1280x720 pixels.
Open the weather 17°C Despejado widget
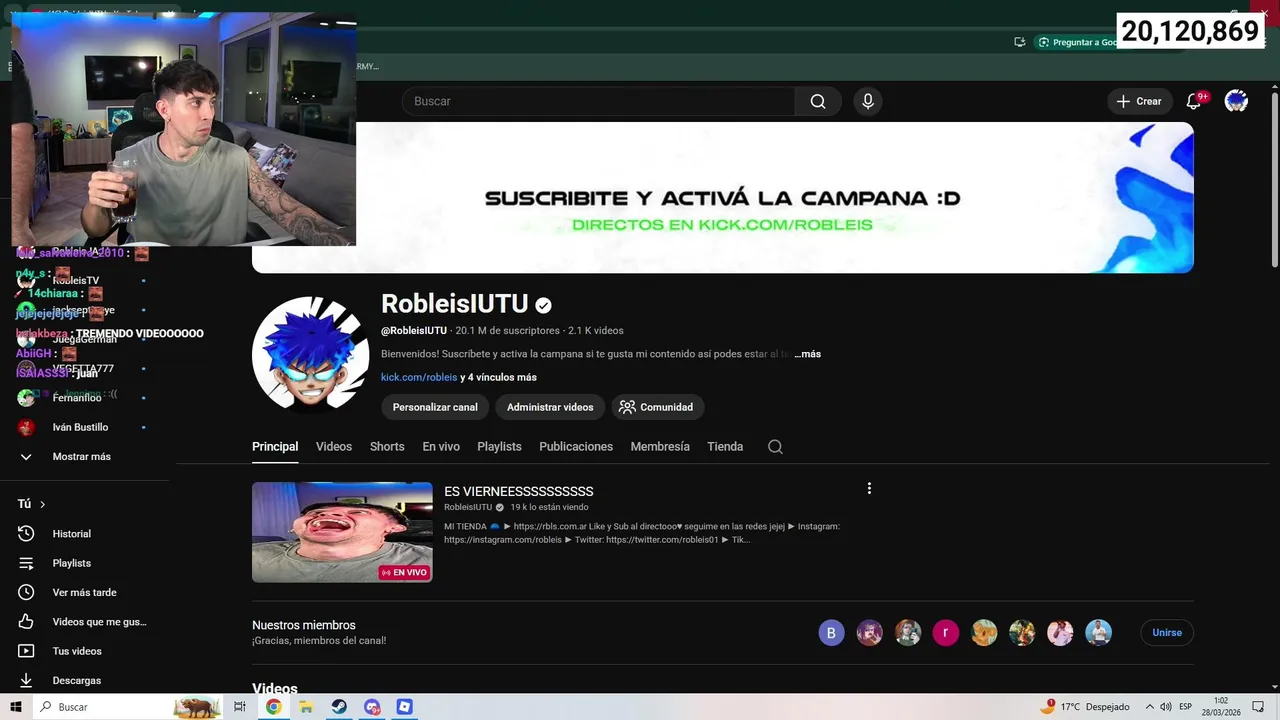click(x=1085, y=707)
